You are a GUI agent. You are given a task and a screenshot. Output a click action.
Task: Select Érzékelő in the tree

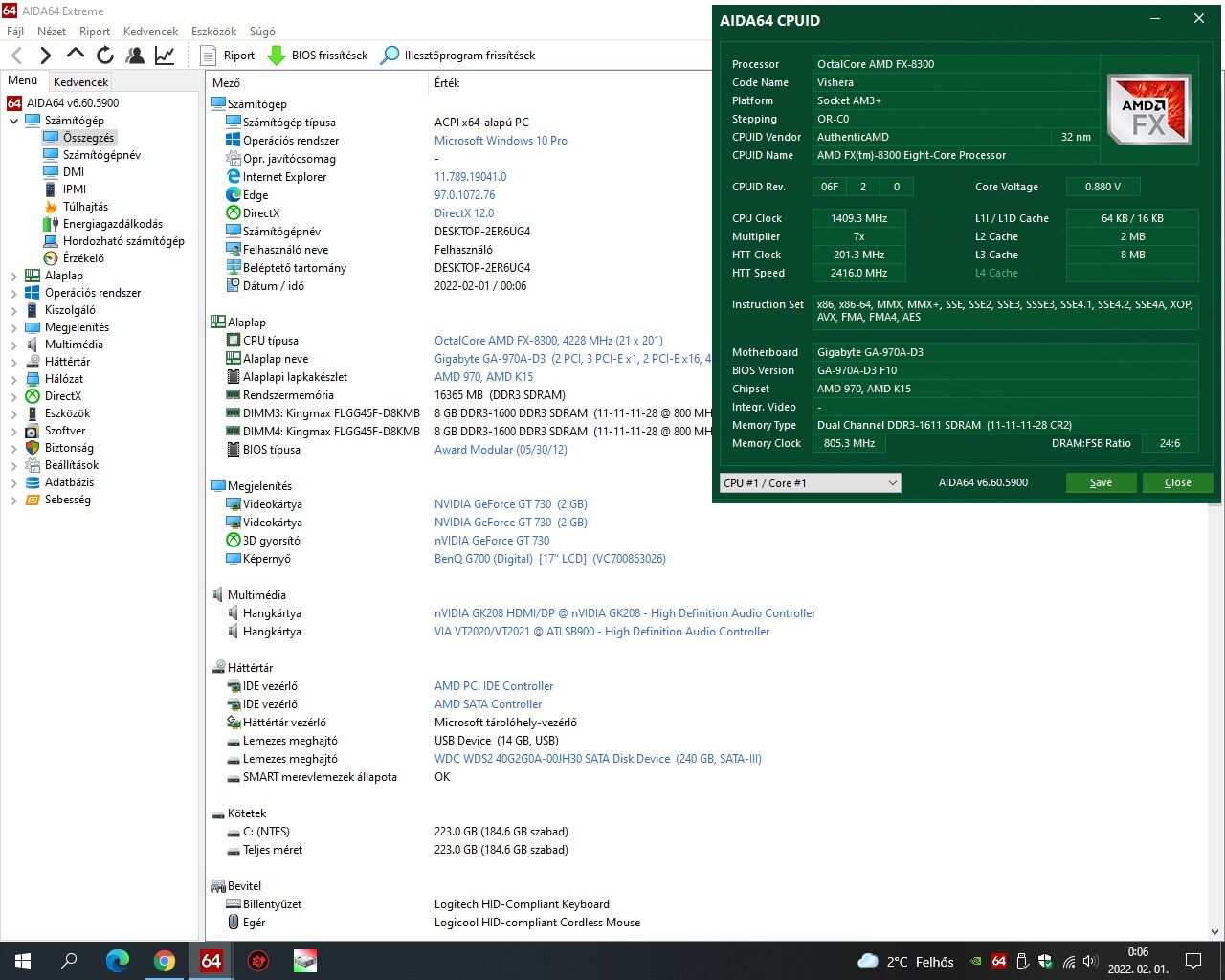pos(83,258)
